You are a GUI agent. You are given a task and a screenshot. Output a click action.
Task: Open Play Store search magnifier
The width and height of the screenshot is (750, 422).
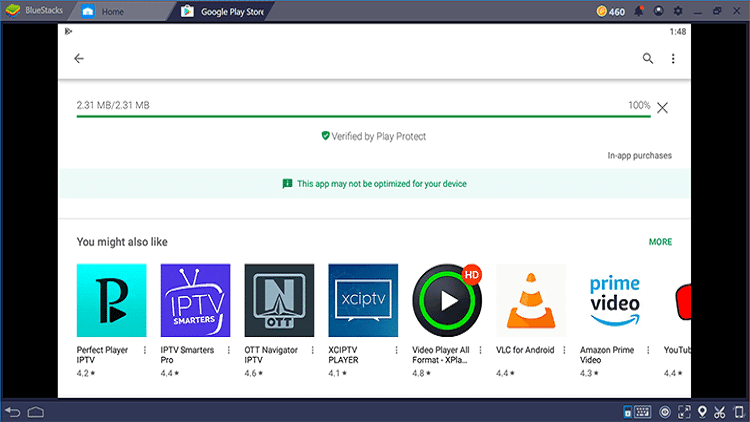pos(648,58)
